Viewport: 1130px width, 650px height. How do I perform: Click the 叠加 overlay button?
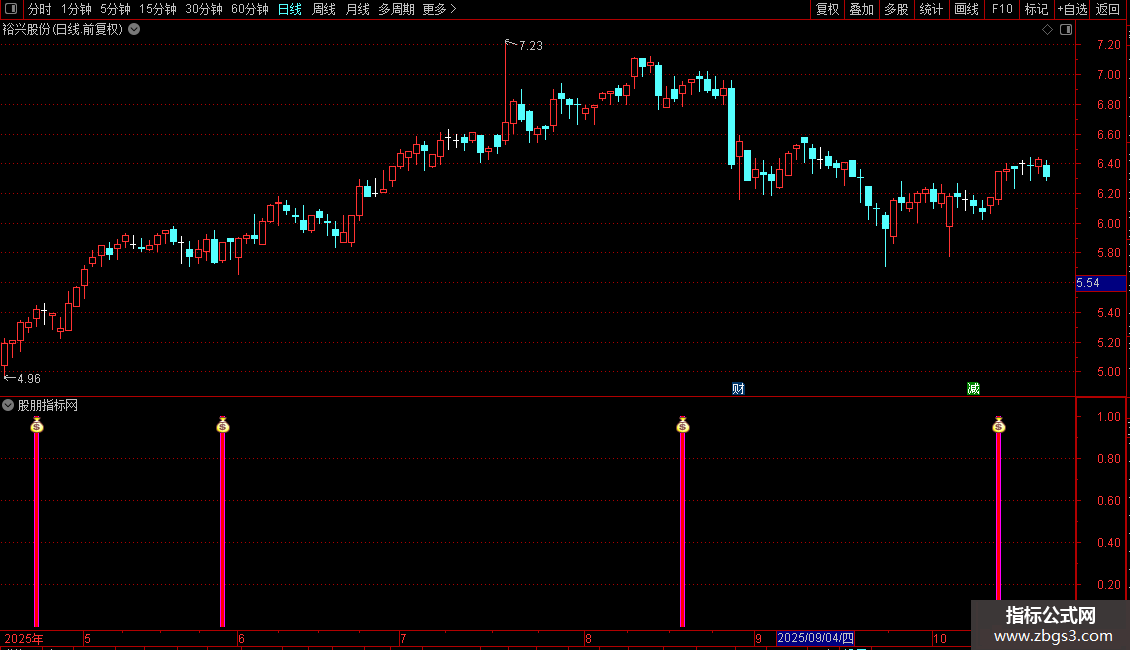(861, 9)
